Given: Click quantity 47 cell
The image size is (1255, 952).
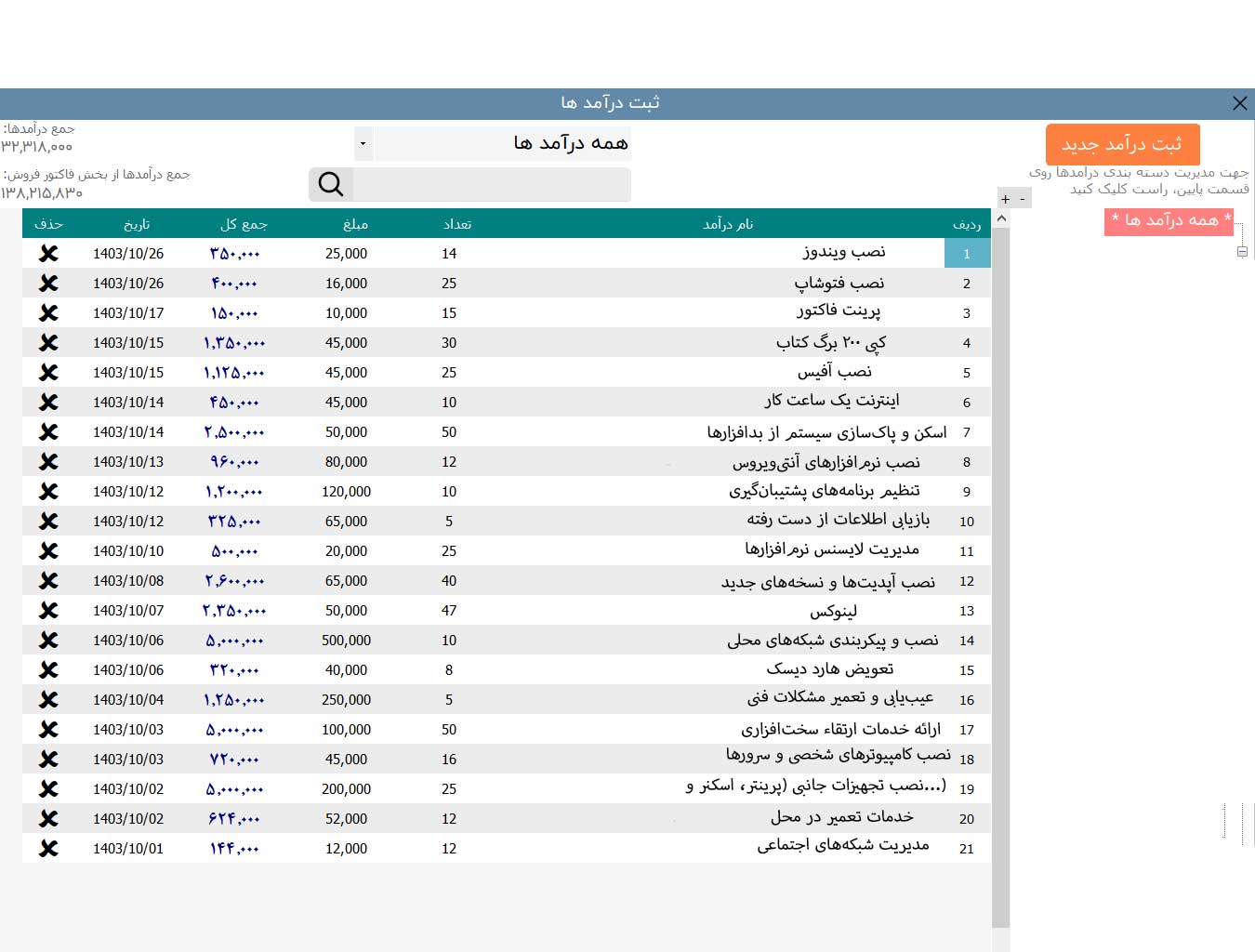Looking at the screenshot, I should pos(449,611).
